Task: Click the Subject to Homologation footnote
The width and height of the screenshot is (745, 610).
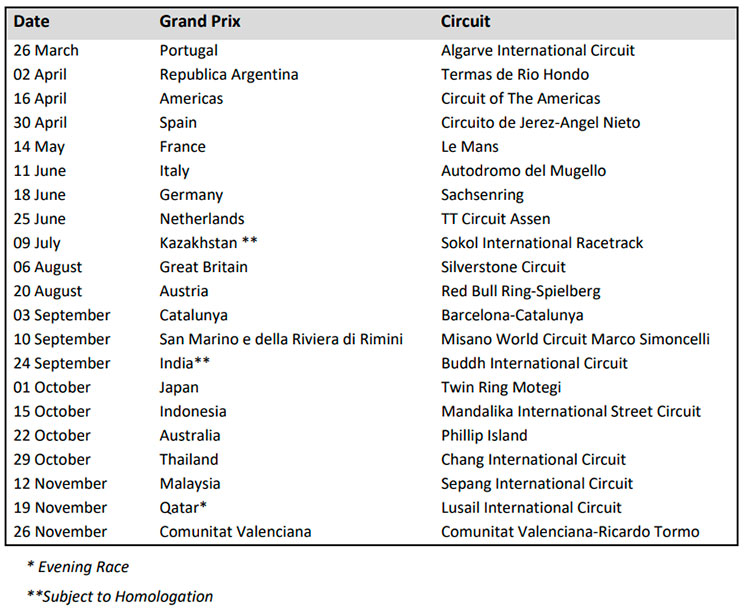Action: [x=120, y=596]
